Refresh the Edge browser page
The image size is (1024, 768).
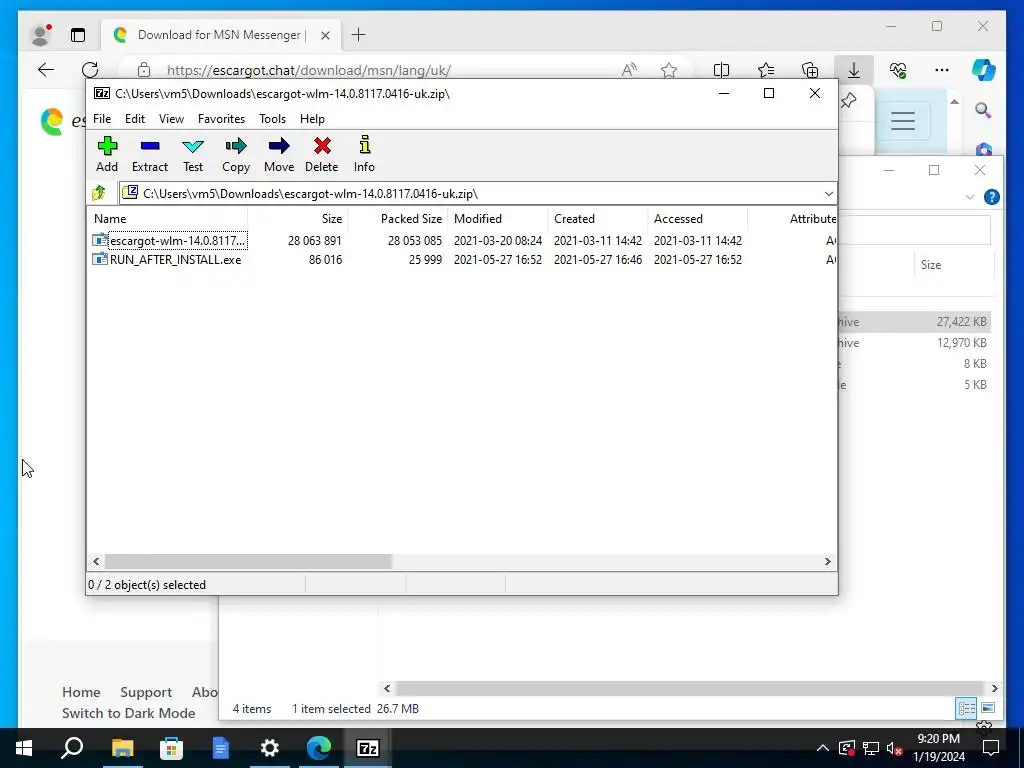pos(90,70)
